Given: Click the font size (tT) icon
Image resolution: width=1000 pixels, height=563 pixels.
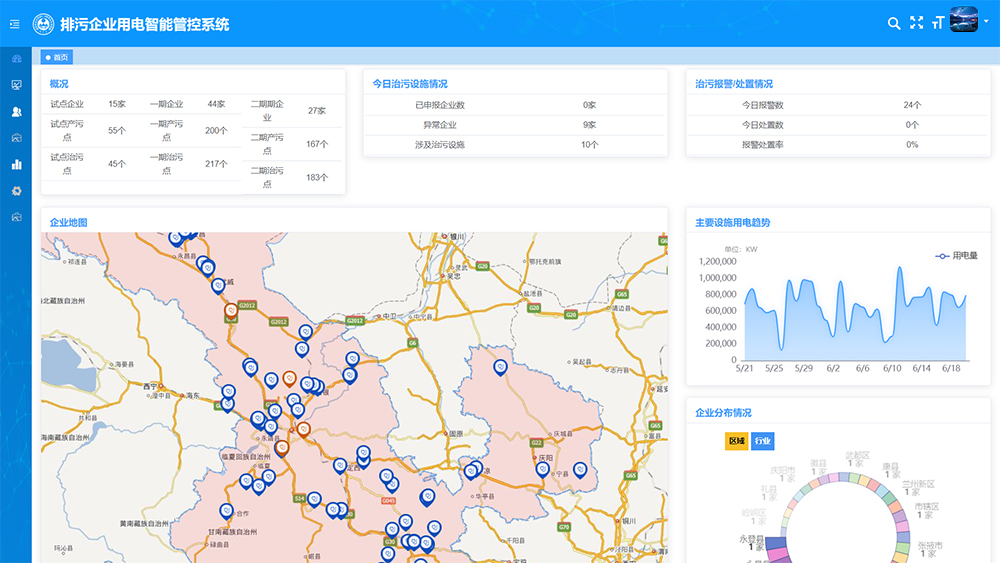Looking at the screenshot, I should click(x=937, y=23).
